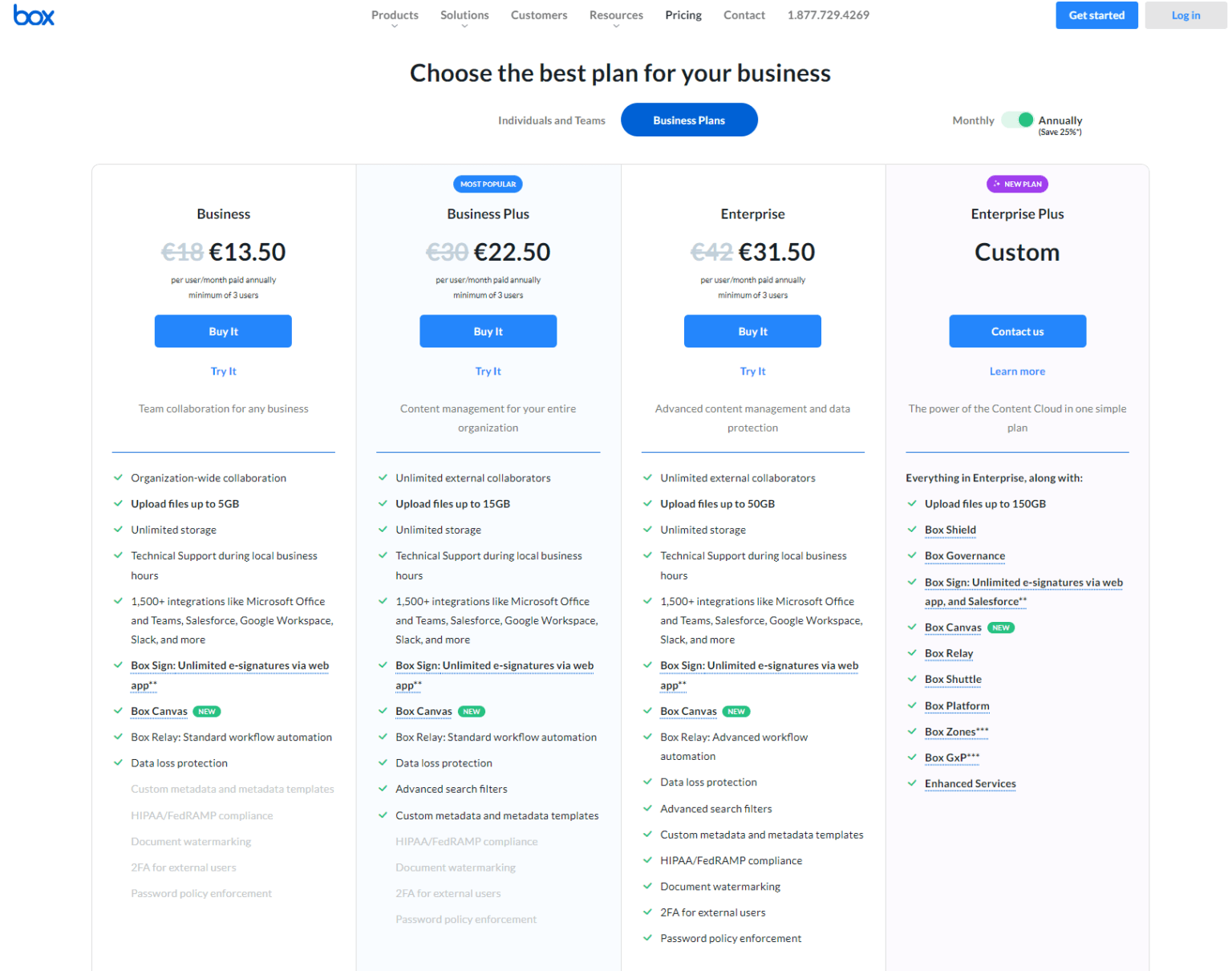The width and height of the screenshot is (1232, 971).
Task: Expand the Products dropdown
Action: 395,14
